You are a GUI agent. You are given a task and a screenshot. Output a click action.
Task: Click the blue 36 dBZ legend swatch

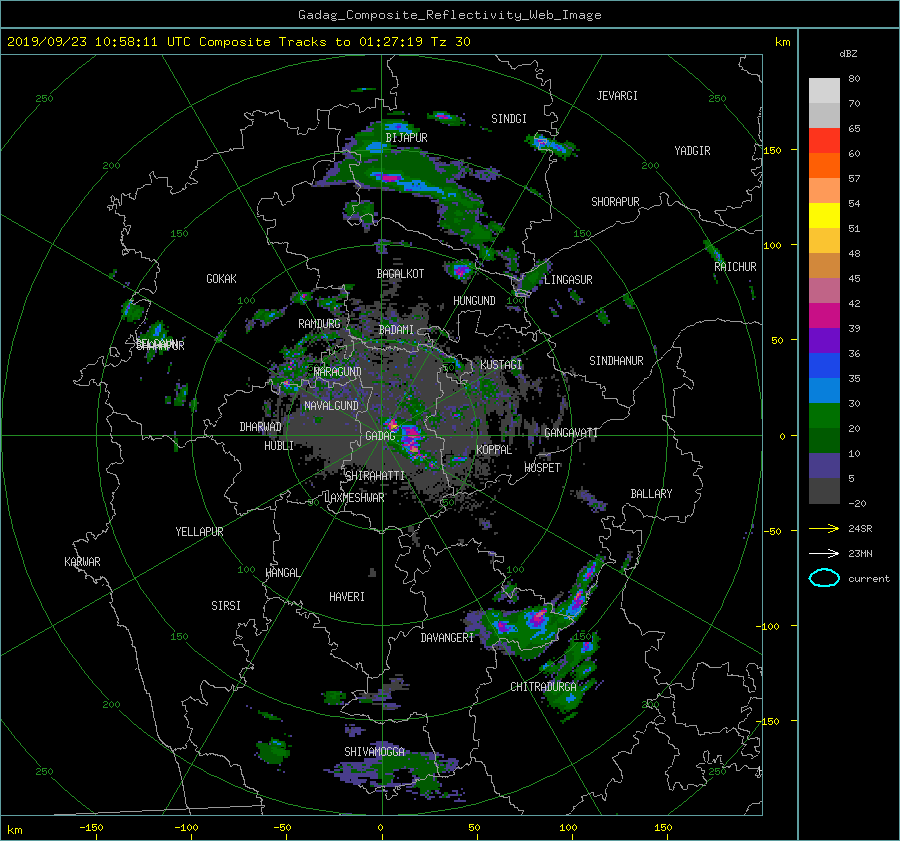824,365
